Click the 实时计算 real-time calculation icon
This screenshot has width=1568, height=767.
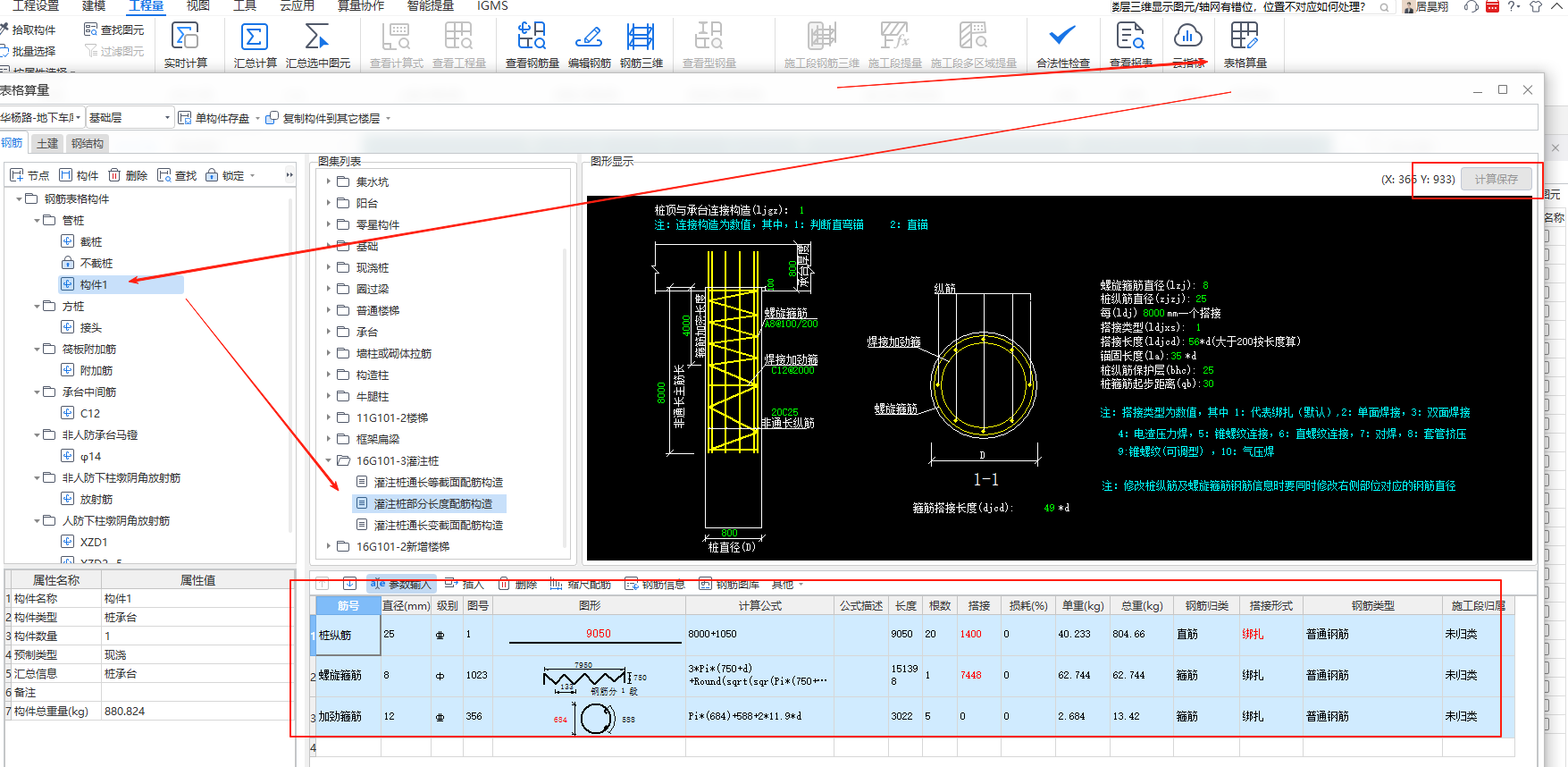click(x=186, y=36)
